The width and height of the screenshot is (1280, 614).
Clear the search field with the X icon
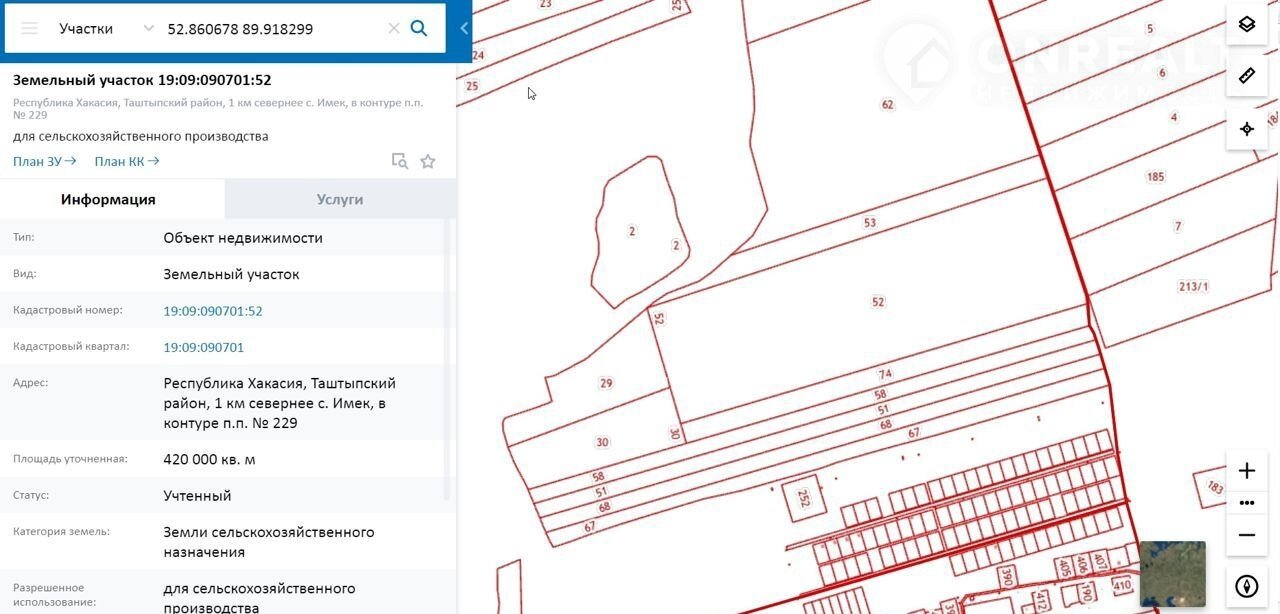(394, 28)
